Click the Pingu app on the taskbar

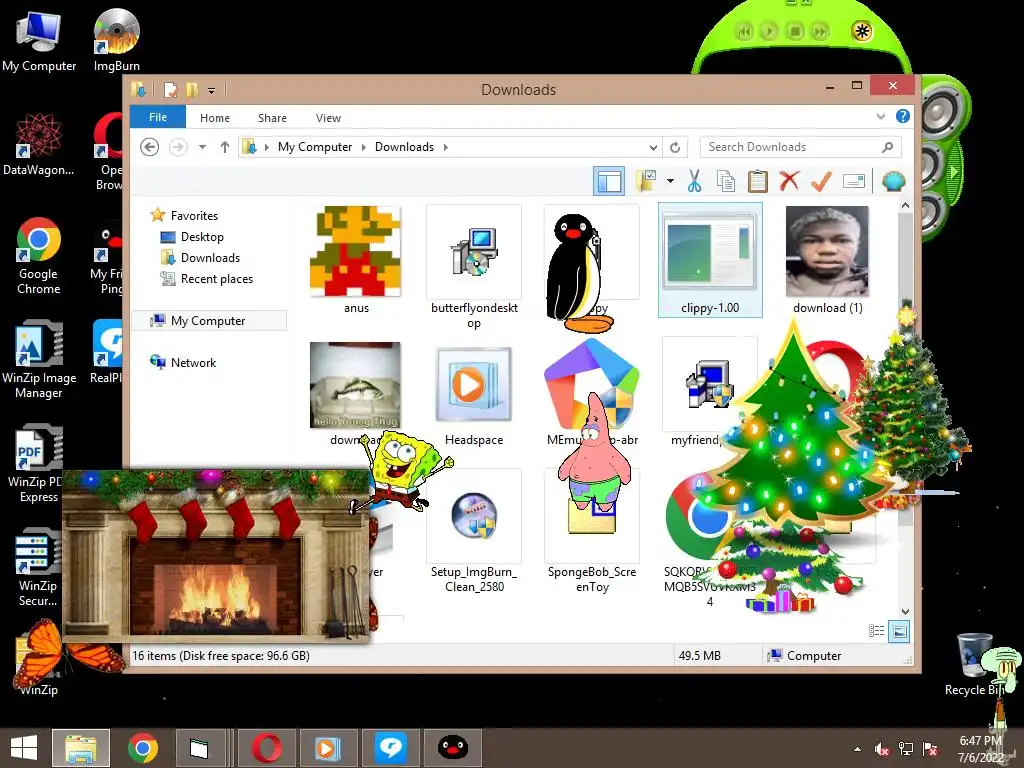pyautogui.click(x=453, y=748)
